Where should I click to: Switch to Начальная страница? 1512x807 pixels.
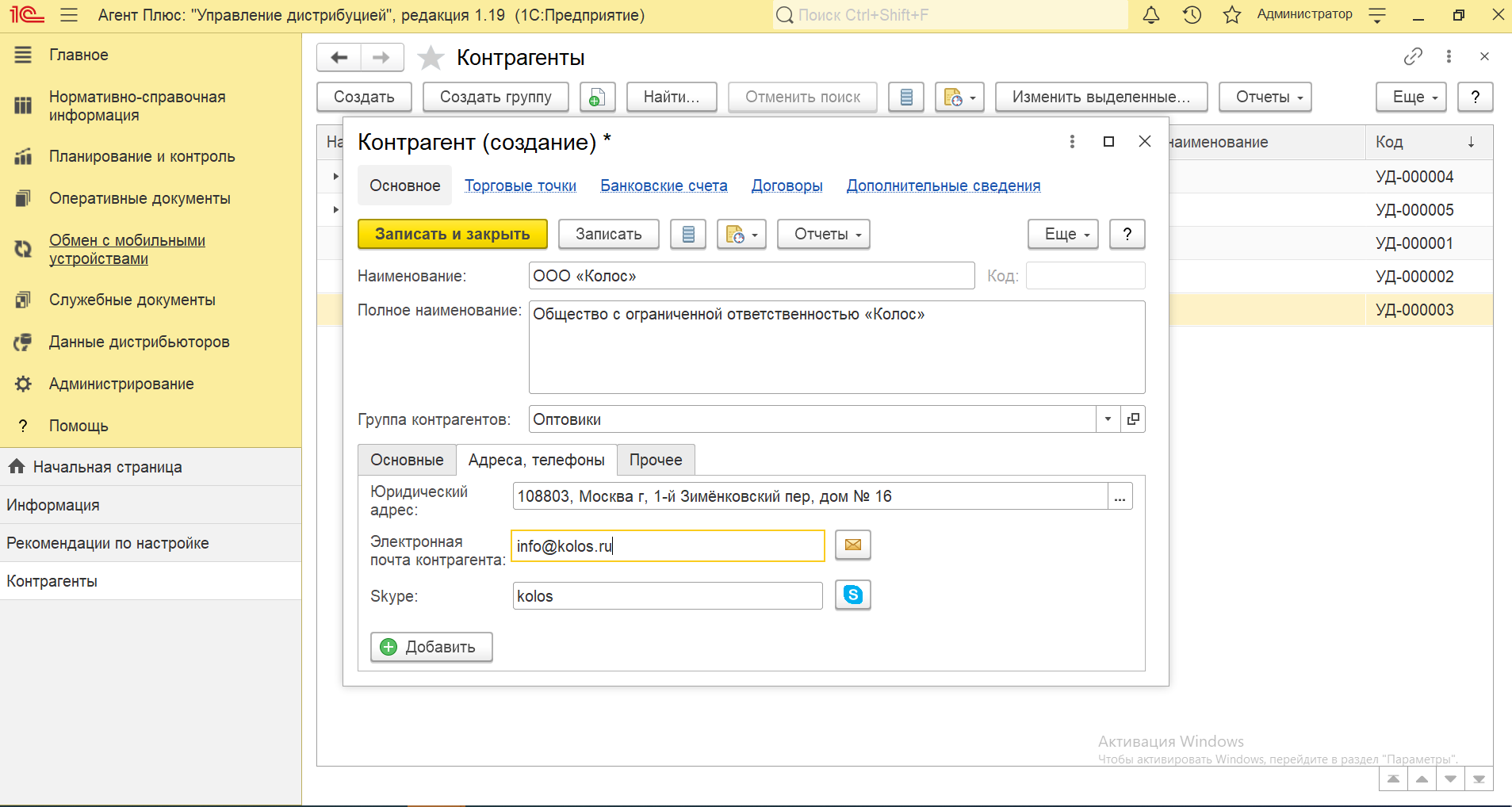[151, 467]
